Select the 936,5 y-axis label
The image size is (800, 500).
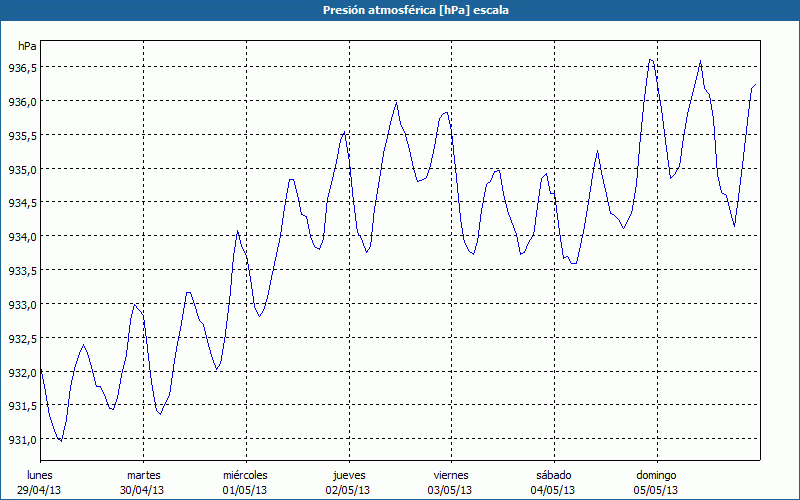point(22,68)
